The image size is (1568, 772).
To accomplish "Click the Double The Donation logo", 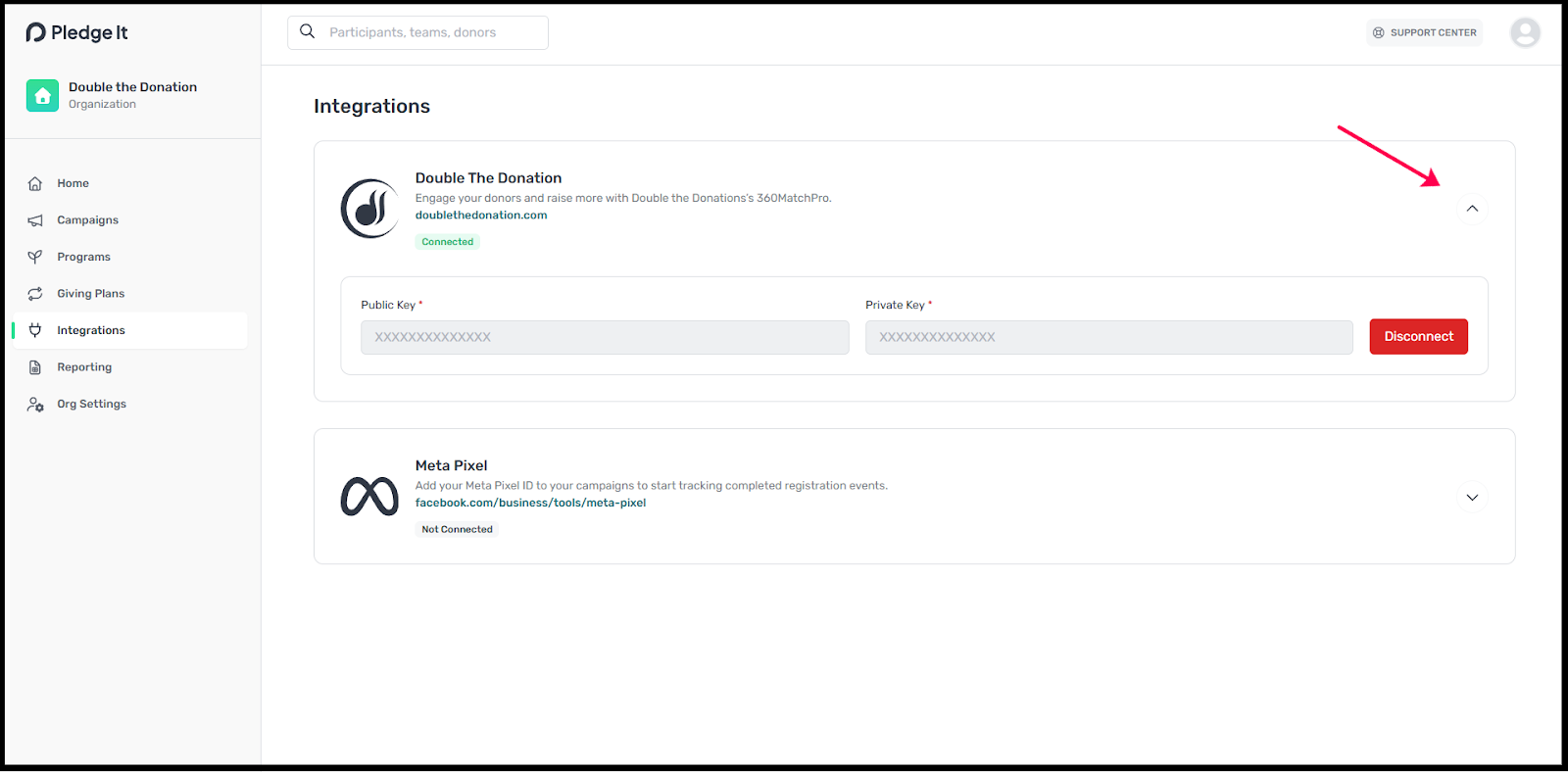I will (x=369, y=209).
